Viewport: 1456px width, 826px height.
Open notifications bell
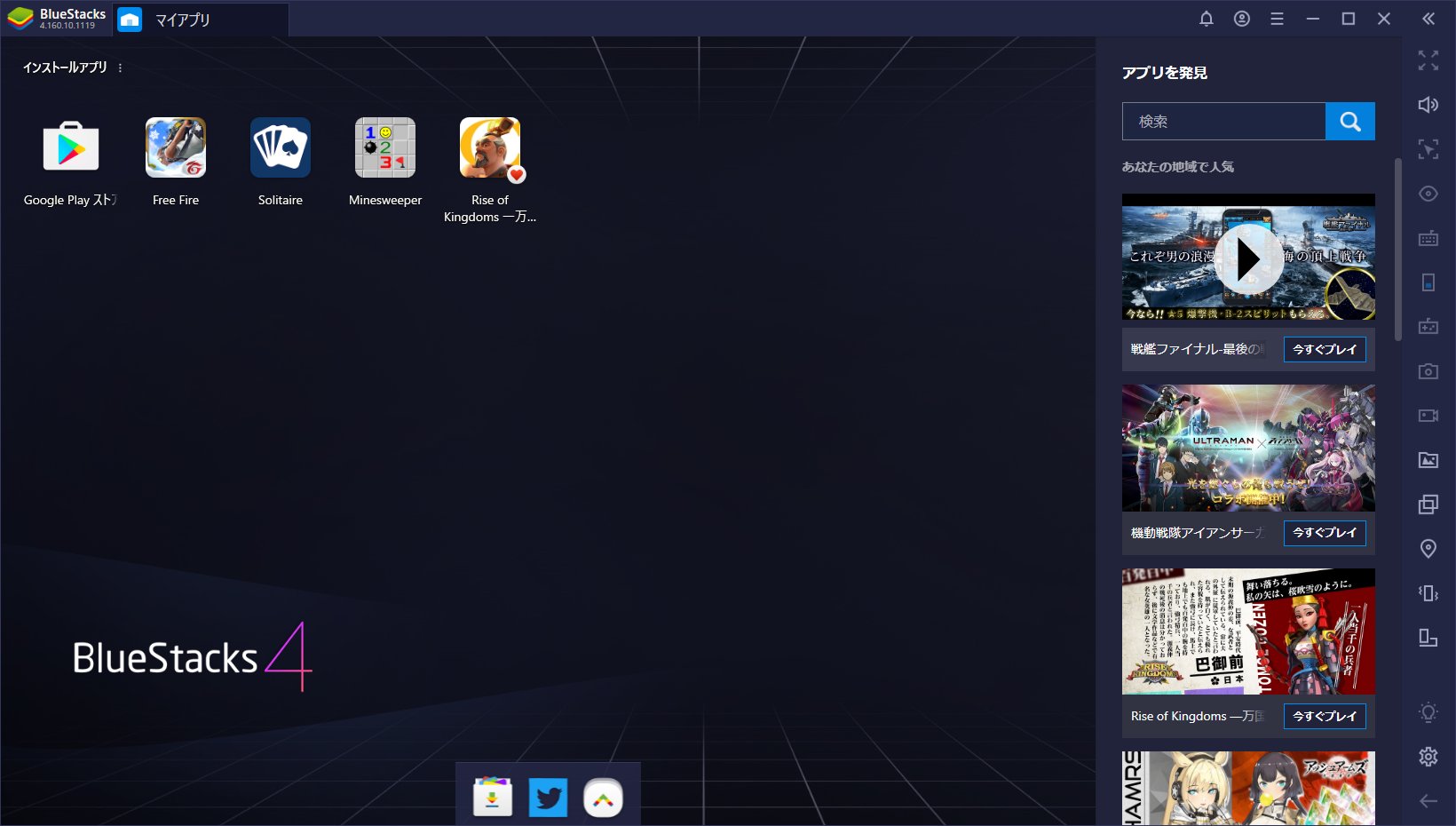click(x=1207, y=19)
